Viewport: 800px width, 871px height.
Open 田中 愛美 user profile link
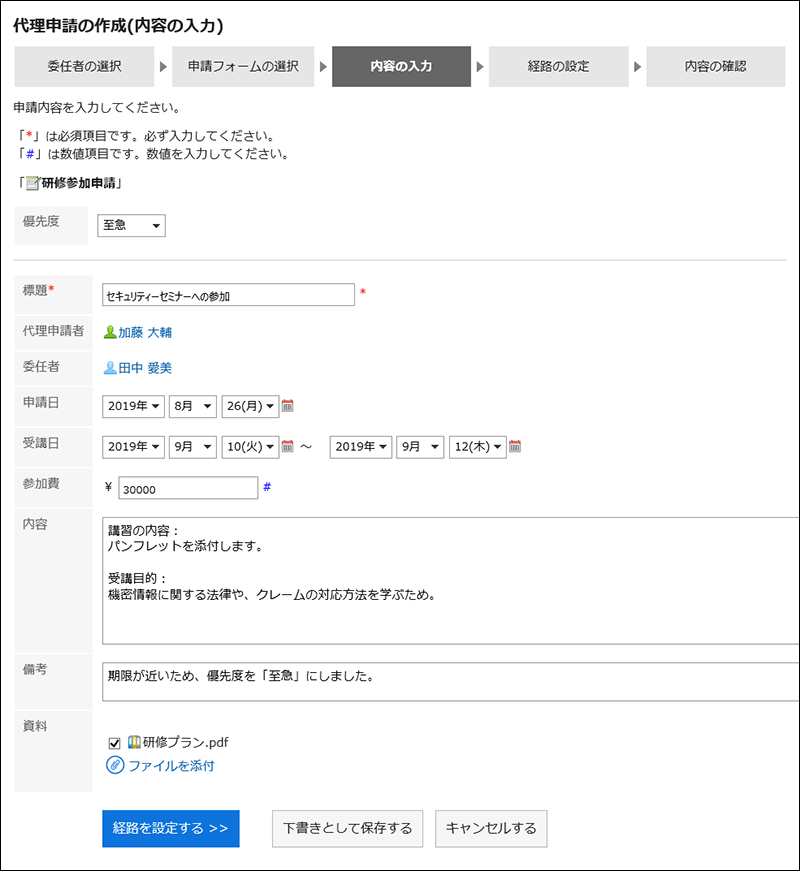(x=145, y=368)
